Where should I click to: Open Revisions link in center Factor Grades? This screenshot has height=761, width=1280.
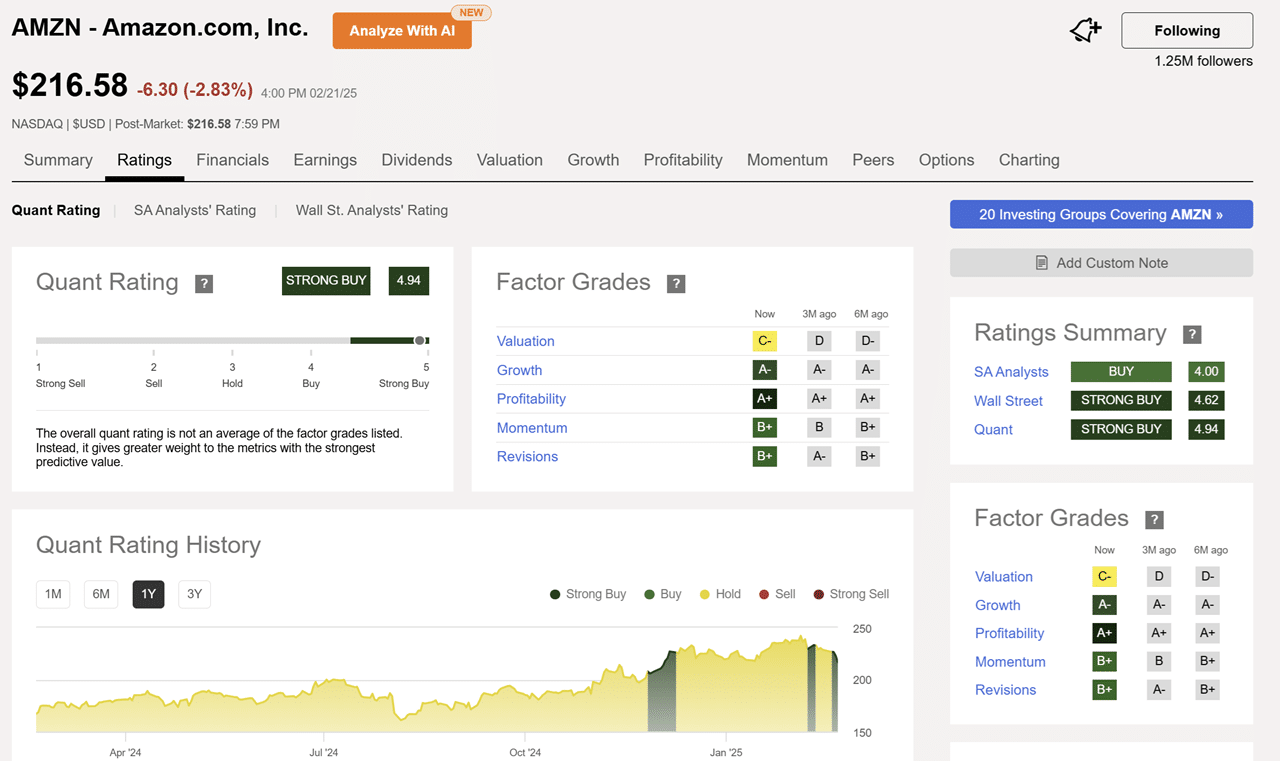pos(527,457)
